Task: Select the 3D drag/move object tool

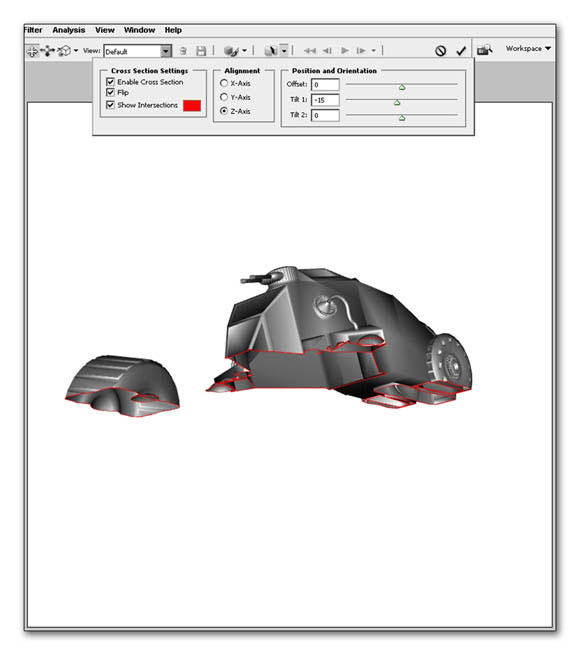Action: 48,51
